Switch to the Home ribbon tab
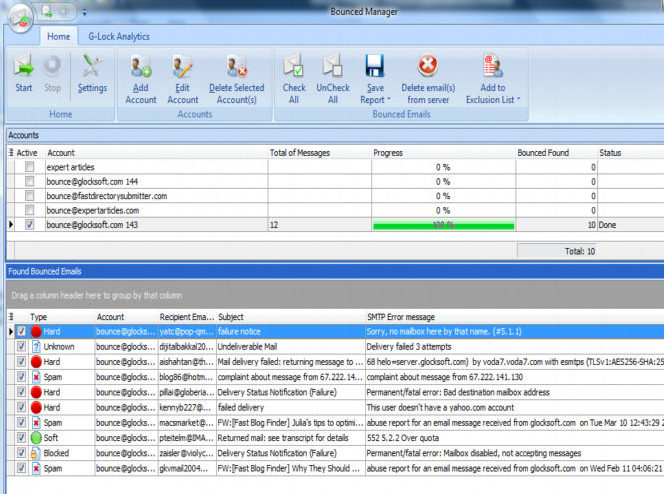 pyautogui.click(x=58, y=36)
